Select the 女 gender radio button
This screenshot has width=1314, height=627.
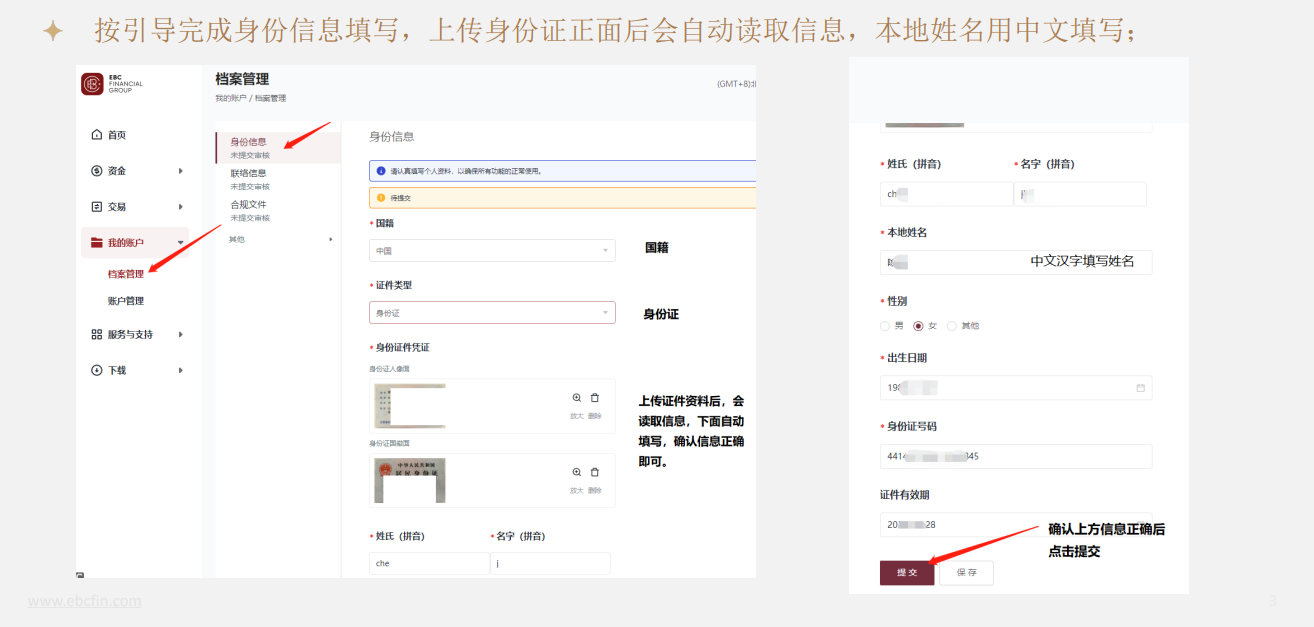tap(918, 326)
